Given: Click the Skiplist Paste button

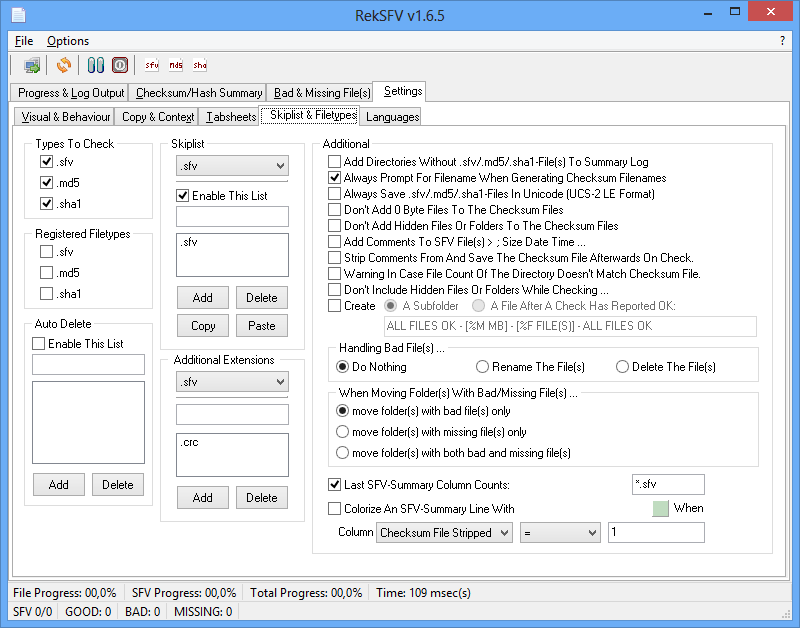Looking at the screenshot, I should tap(262, 325).
